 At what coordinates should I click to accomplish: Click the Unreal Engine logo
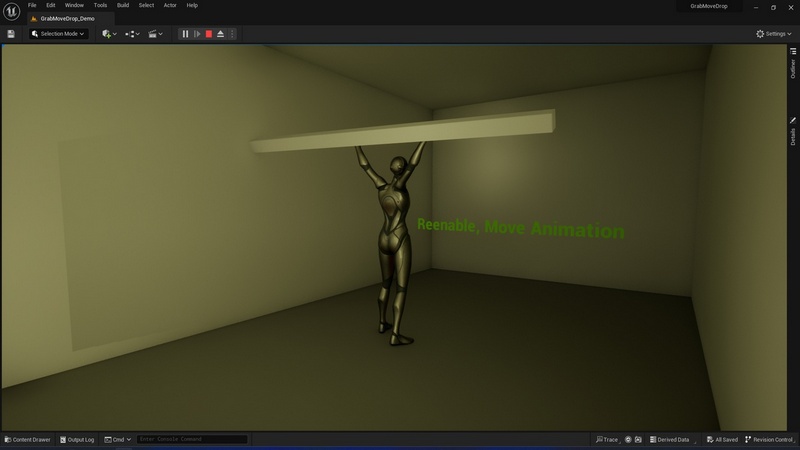[x=11, y=9]
